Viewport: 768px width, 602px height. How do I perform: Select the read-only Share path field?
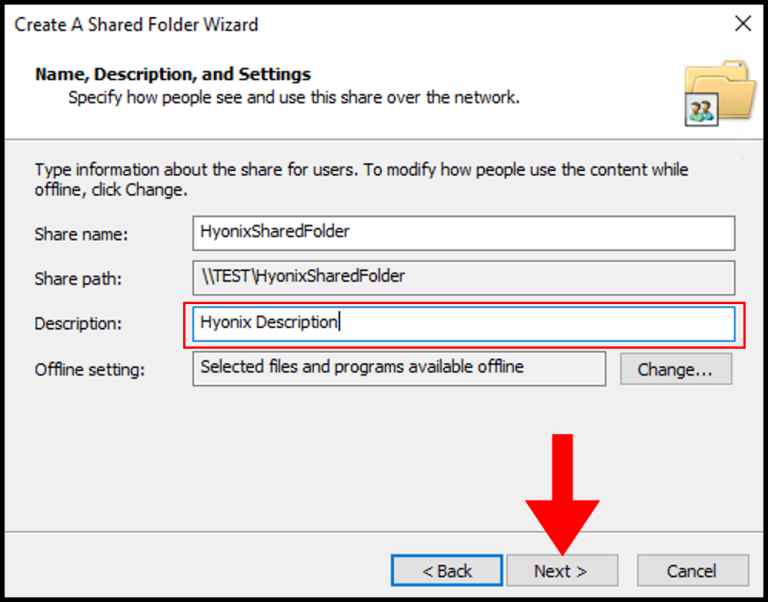(x=463, y=278)
